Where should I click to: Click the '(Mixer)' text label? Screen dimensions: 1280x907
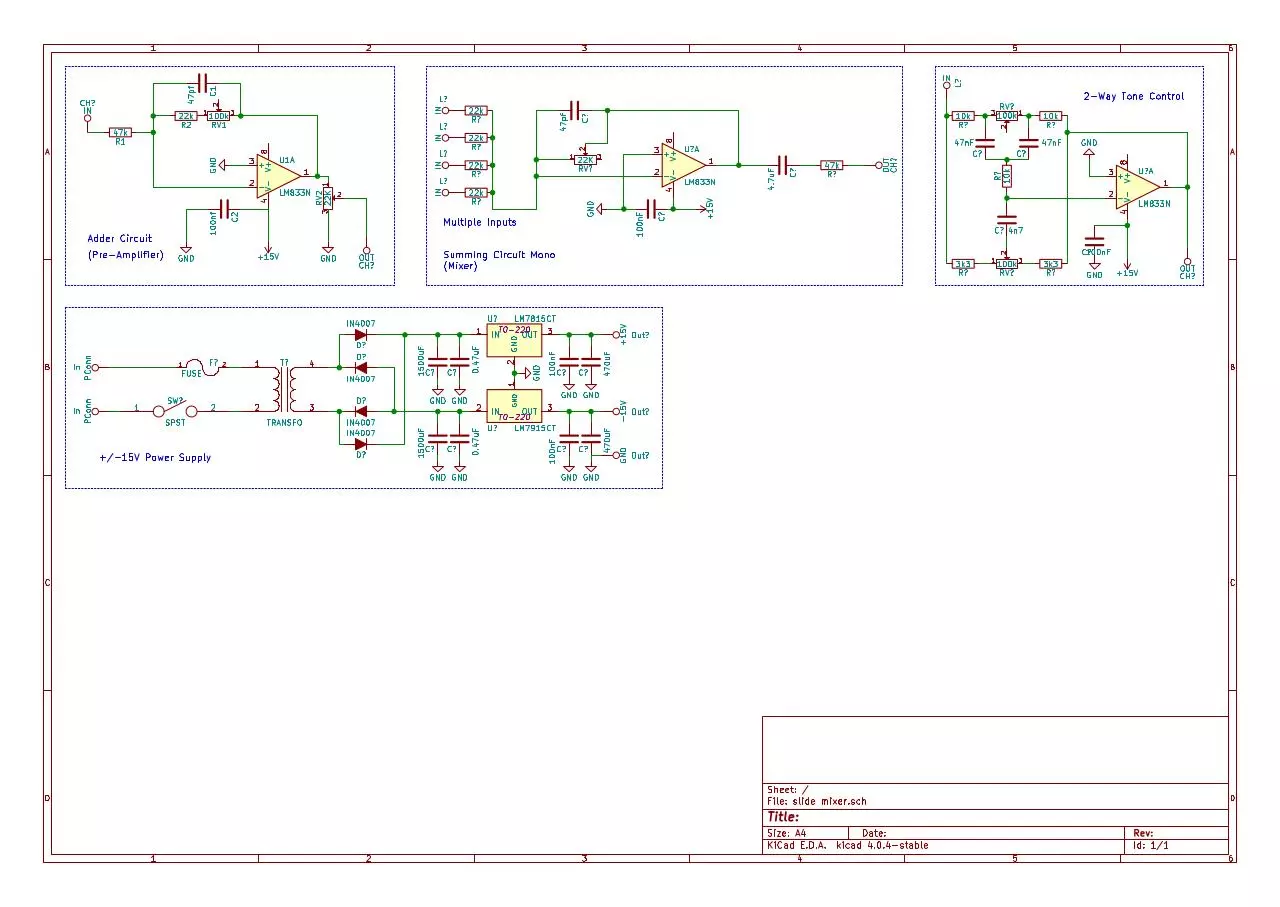(x=460, y=266)
